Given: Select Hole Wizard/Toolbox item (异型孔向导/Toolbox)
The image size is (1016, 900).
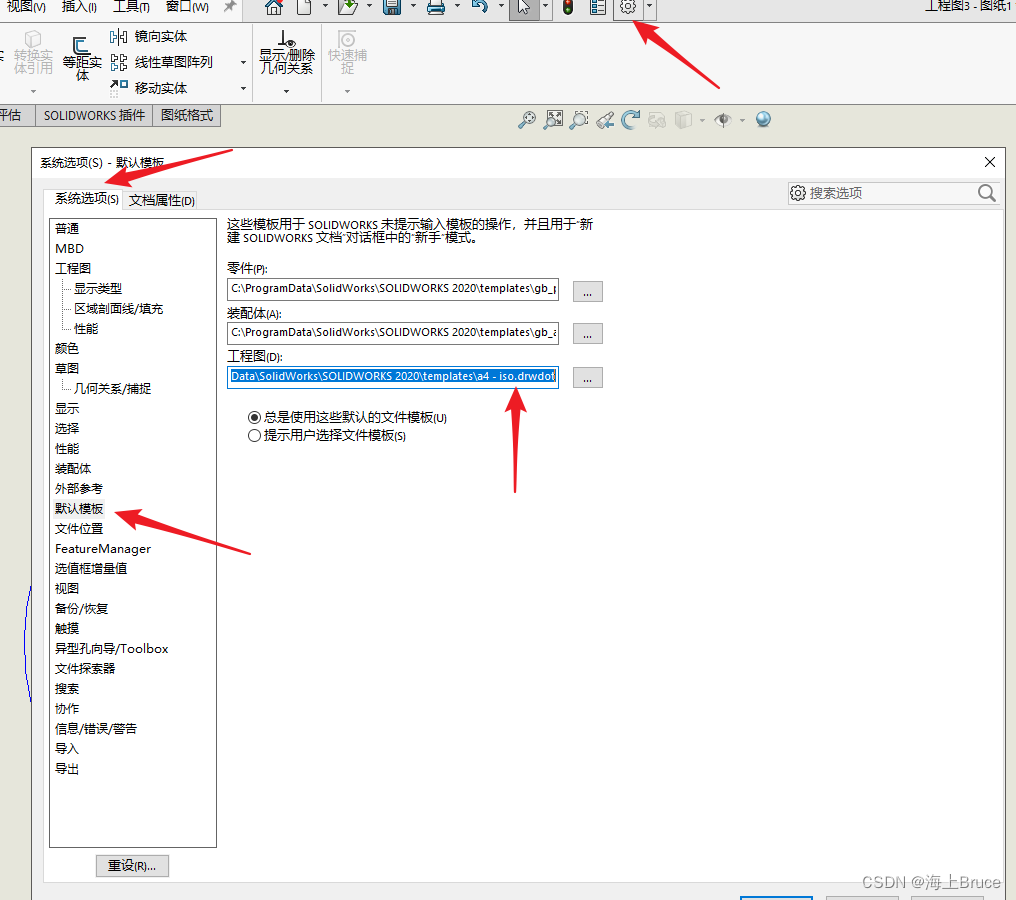Looking at the screenshot, I should click(x=111, y=649).
